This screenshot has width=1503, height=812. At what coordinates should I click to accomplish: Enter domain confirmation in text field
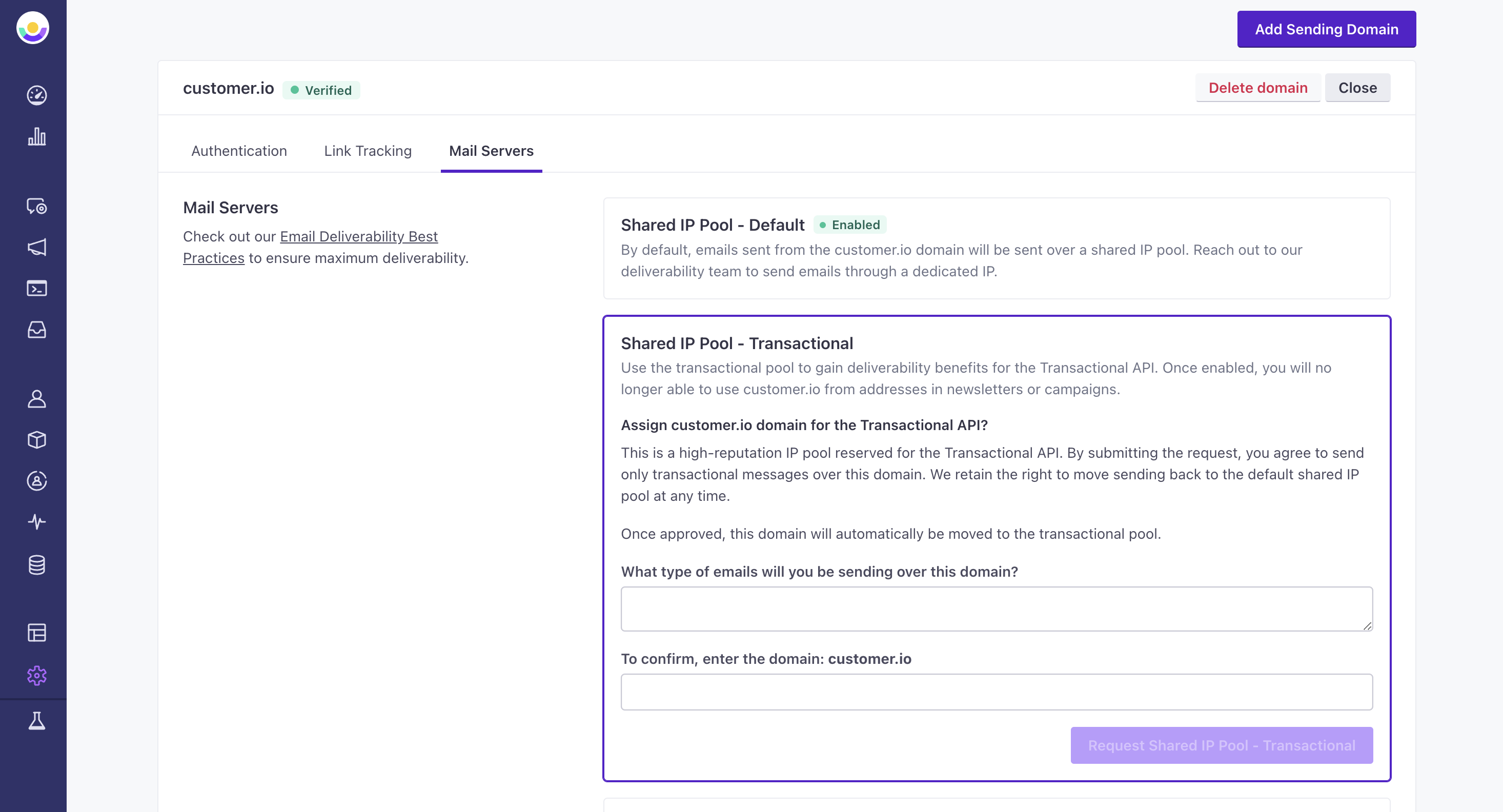click(x=997, y=692)
